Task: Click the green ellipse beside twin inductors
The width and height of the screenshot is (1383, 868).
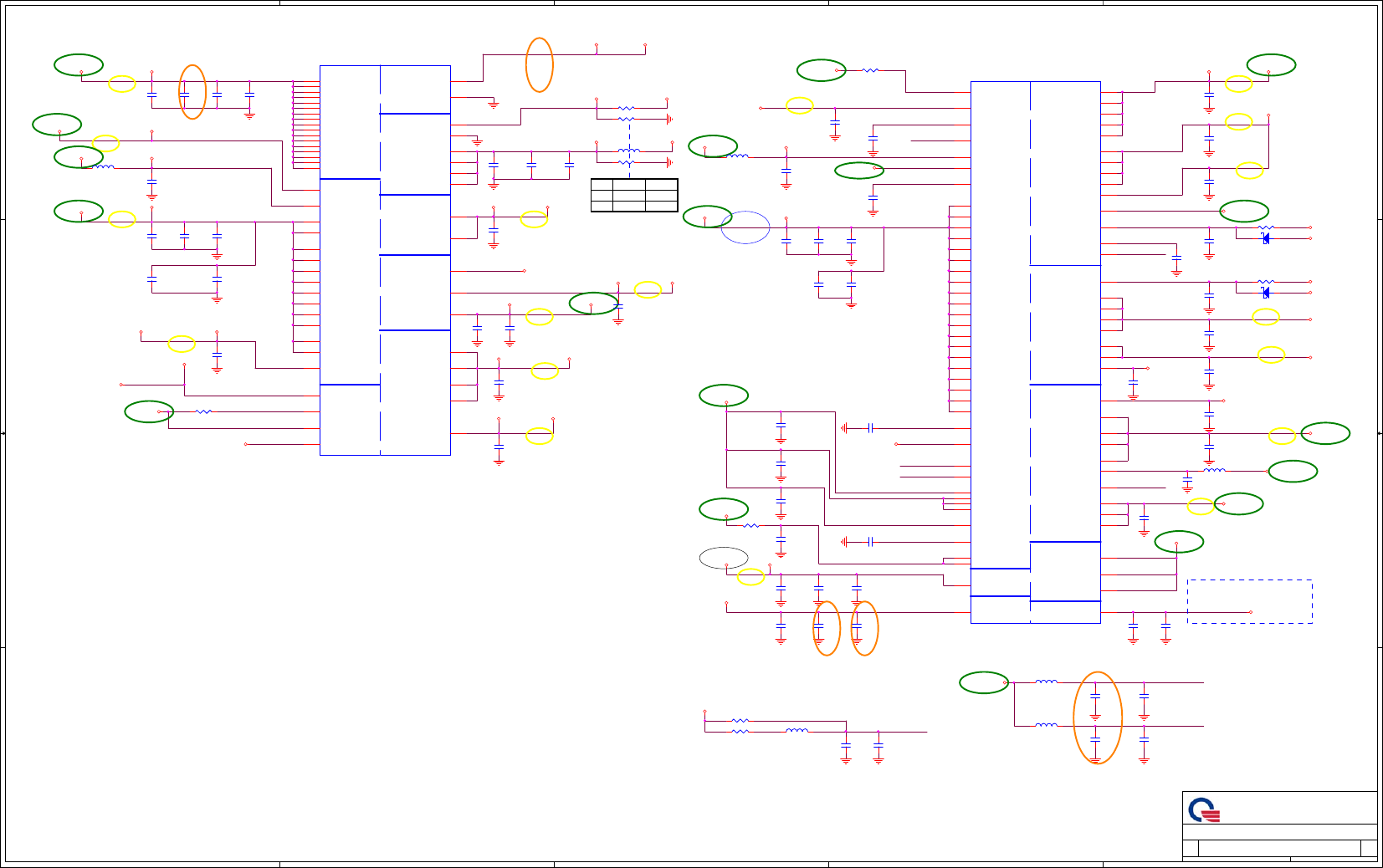Action: click(984, 682)
